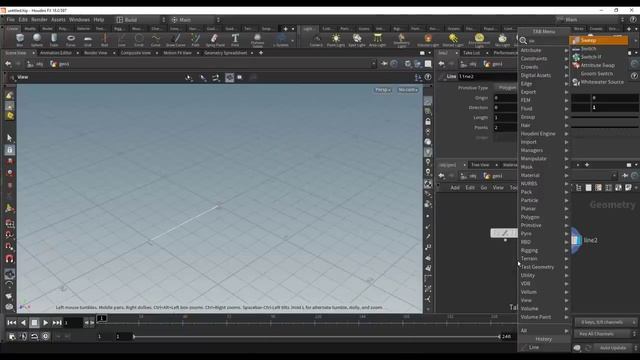Select the Line shelf tool
This screenshot has height=360, width=640.
coord(122,40)
